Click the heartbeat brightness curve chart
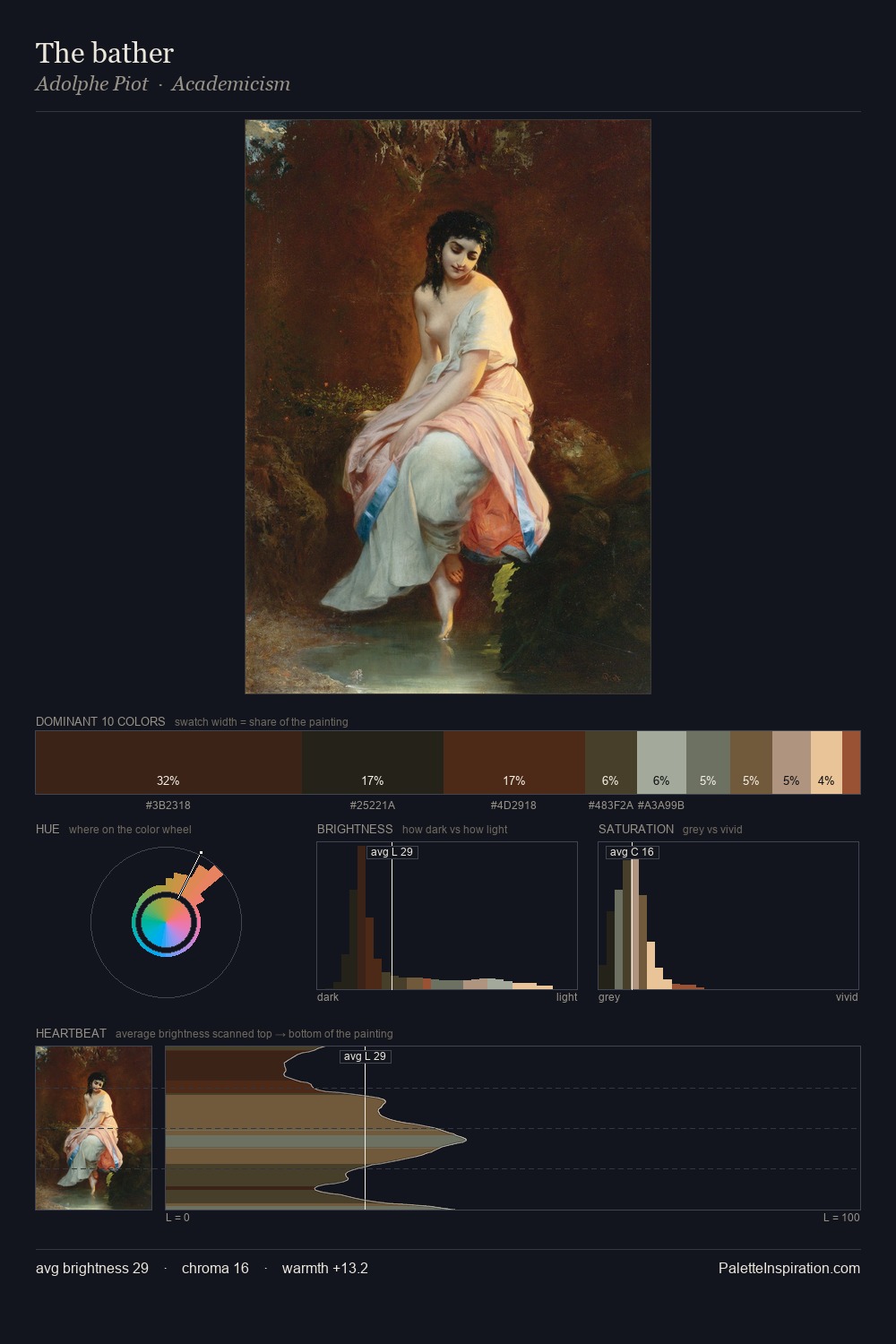896x1344 pixels. pyautogui.click(x=513, y=1128)
